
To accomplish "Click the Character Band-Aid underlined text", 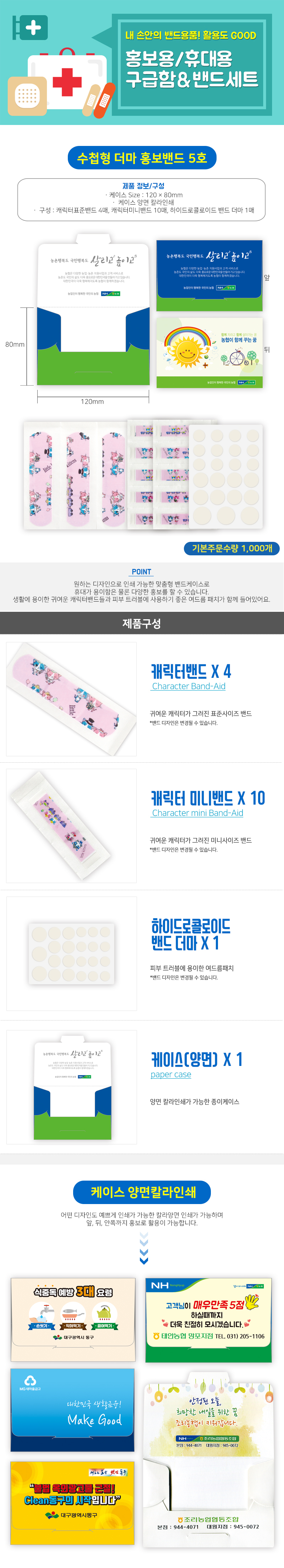I will pos(189,686).
